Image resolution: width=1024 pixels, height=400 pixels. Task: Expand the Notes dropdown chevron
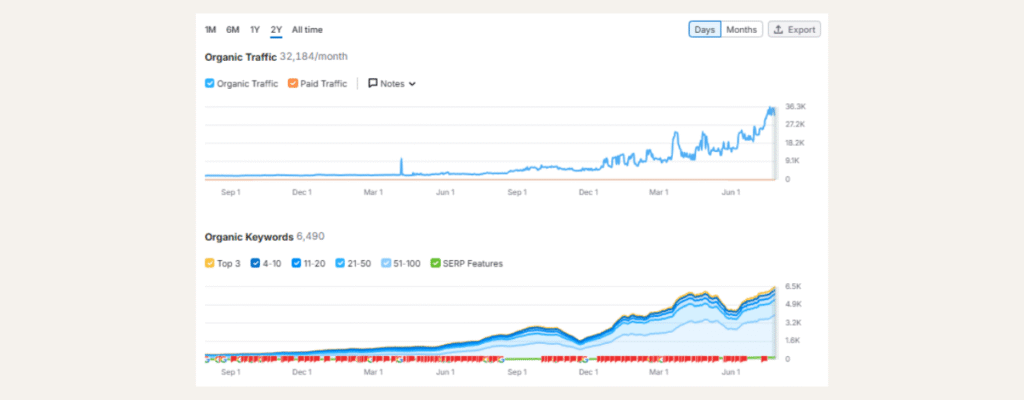(412, 84)
